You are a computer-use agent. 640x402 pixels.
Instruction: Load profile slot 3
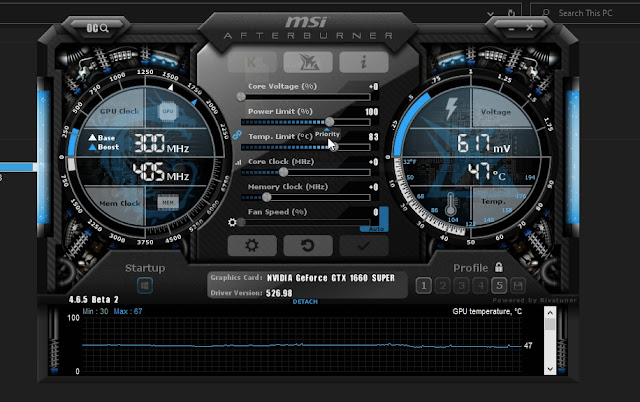pyautogui.click(x=461, y=286)
